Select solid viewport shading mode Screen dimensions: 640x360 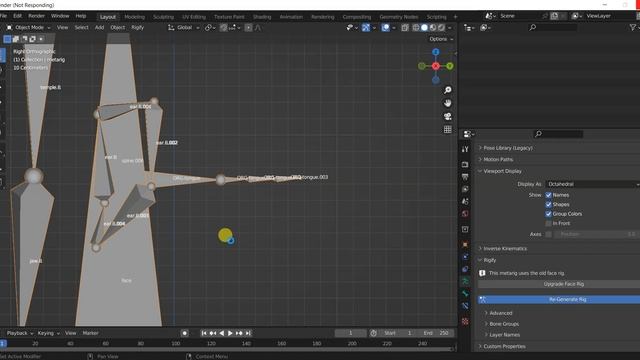(x=424, y=28)
